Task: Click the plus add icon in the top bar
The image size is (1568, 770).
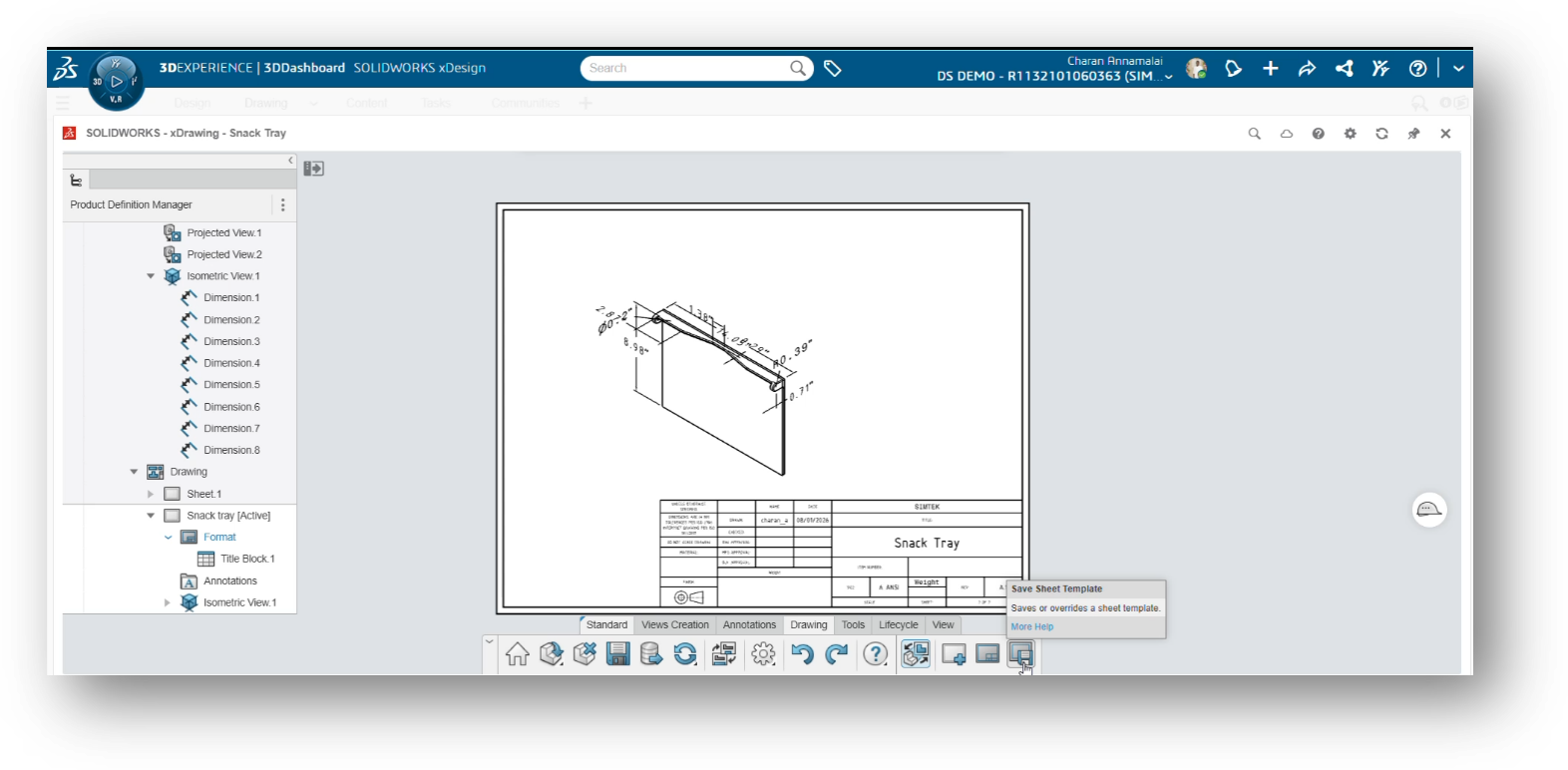Action: [1270, 68]
